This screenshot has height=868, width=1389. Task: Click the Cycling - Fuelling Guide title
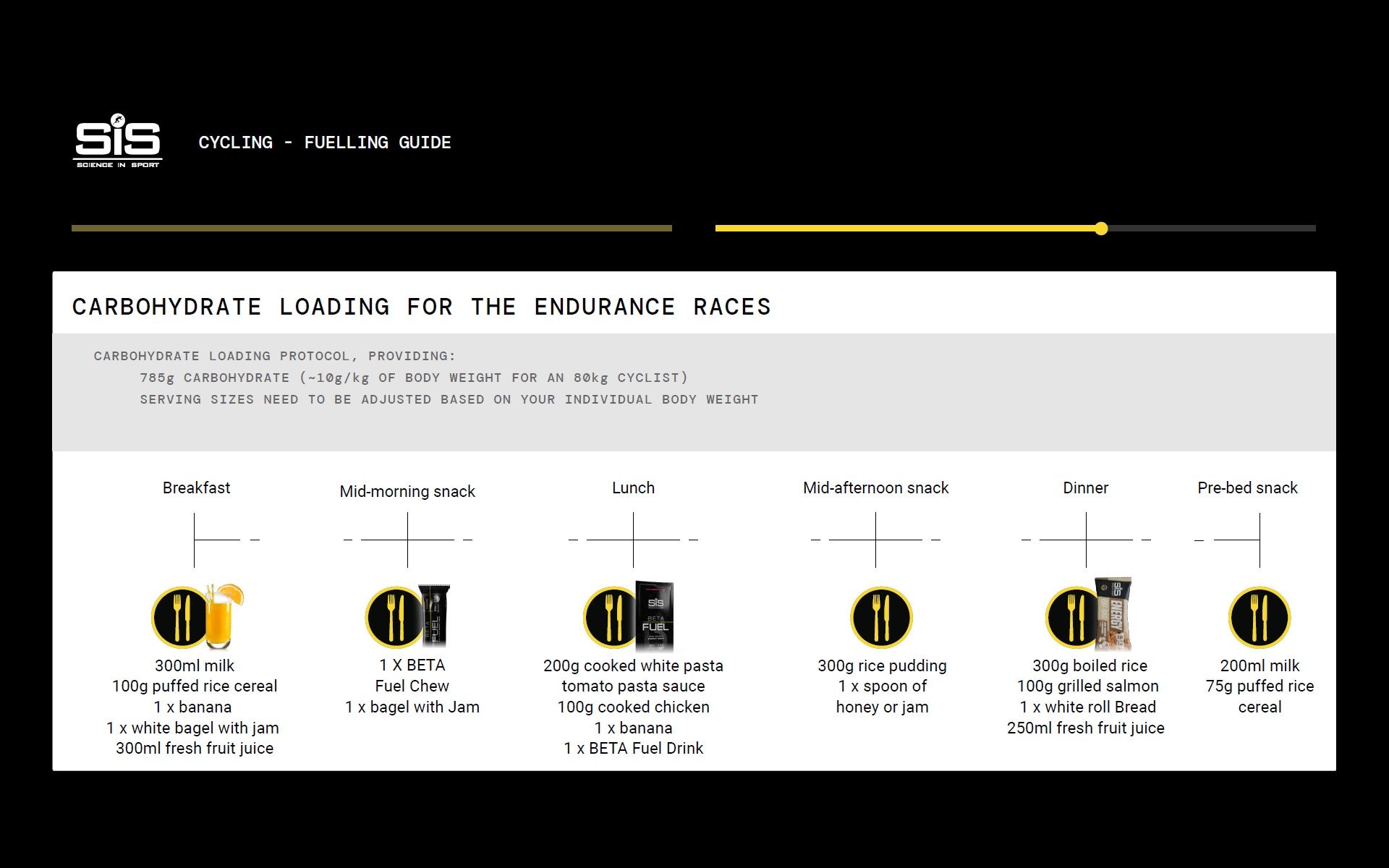pos(325,142)
